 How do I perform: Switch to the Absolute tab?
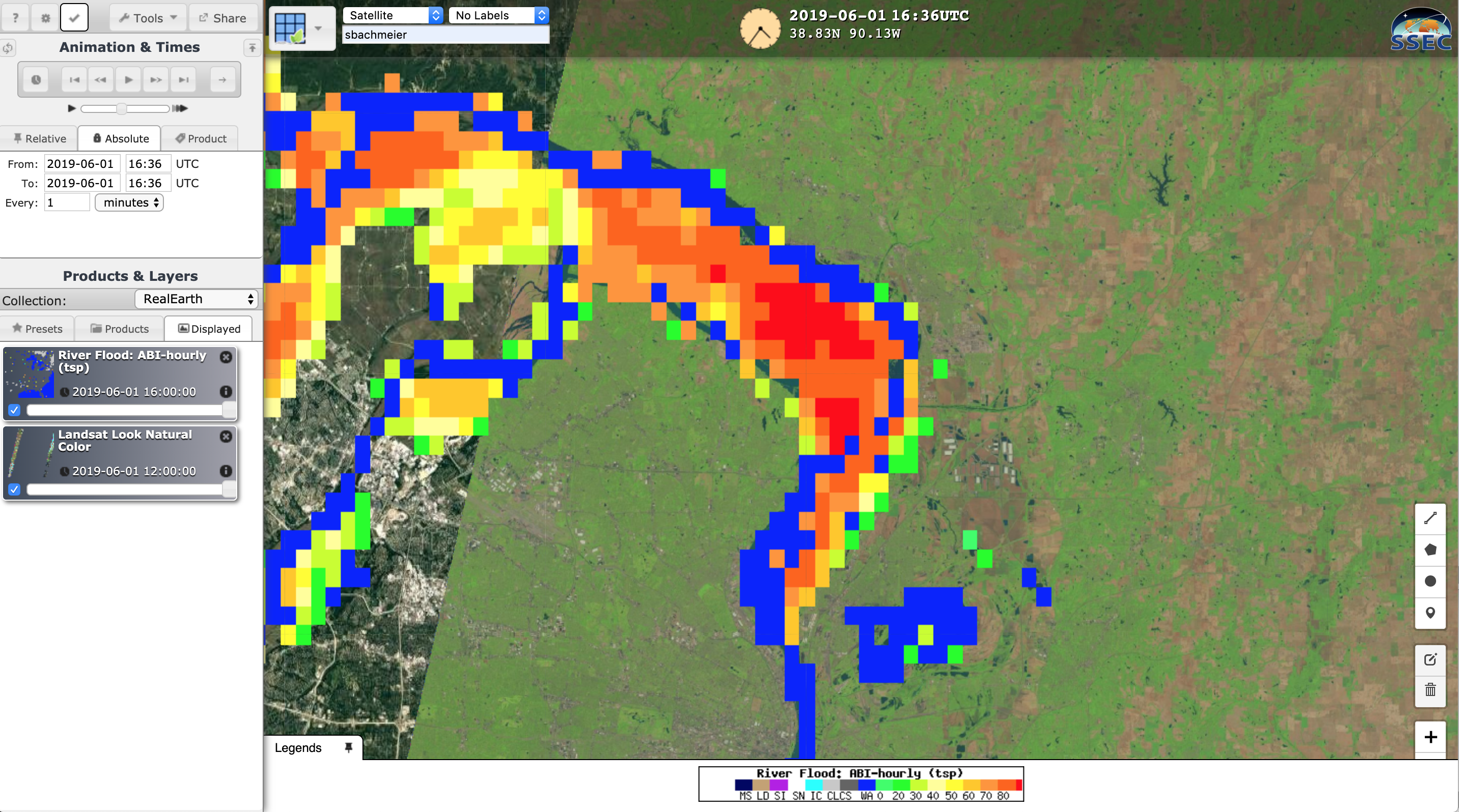coord(120,138)
